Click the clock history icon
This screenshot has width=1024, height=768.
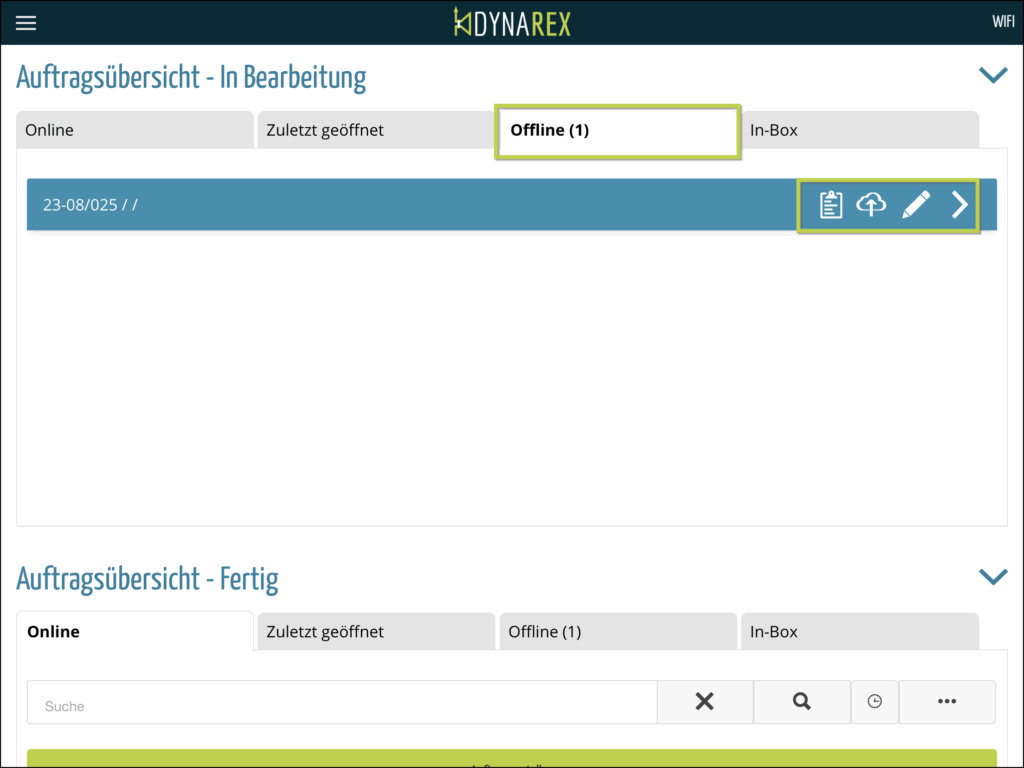click(875, 702)
